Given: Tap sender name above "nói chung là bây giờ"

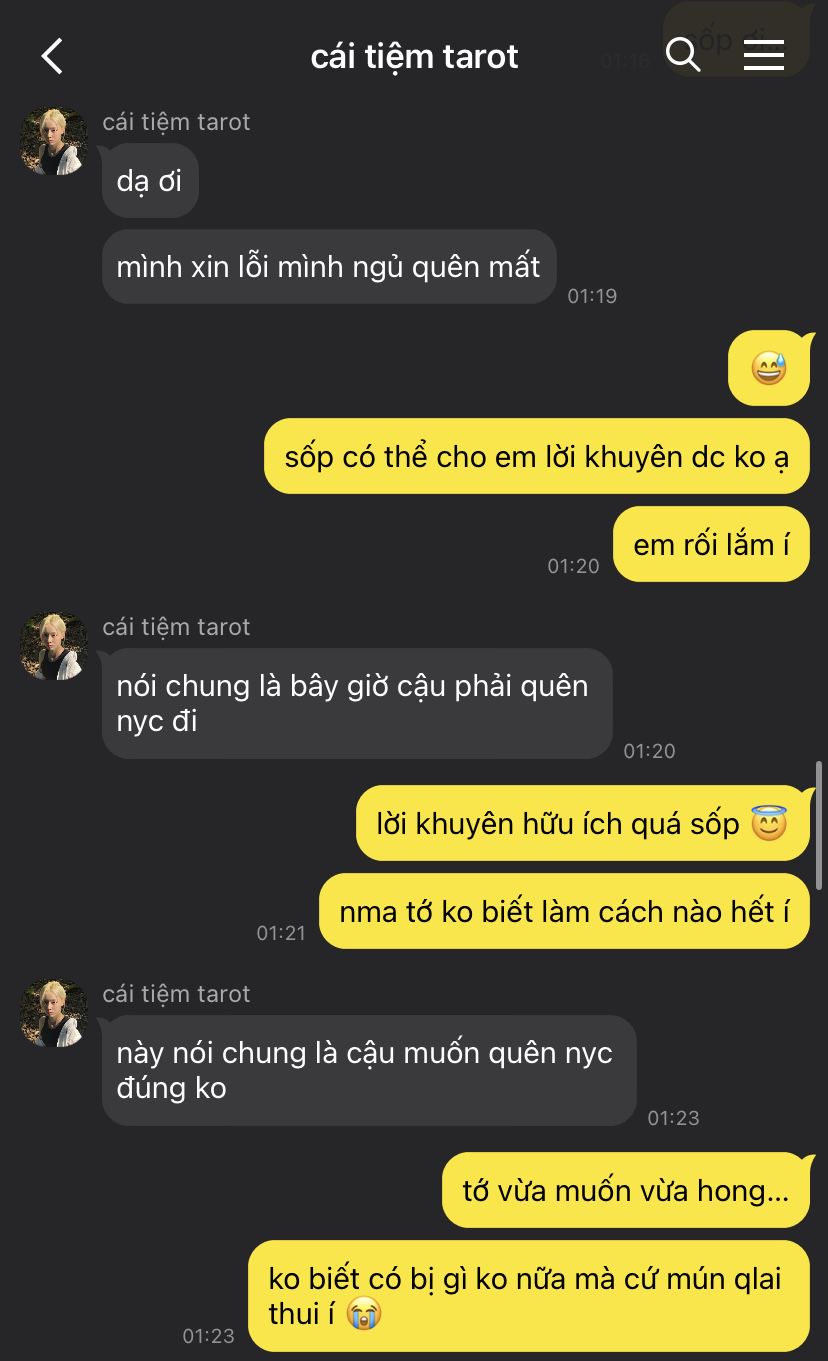Looking at the screenshot, I should pos(176,627).
